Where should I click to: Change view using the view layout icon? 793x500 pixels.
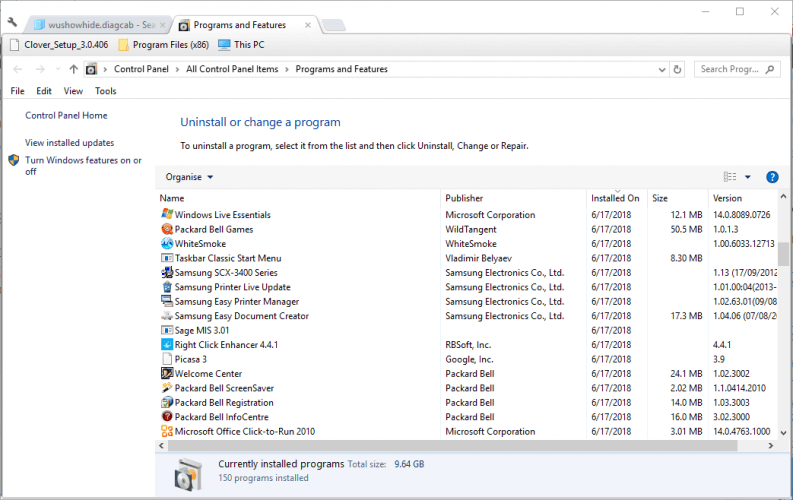[730, 177]
